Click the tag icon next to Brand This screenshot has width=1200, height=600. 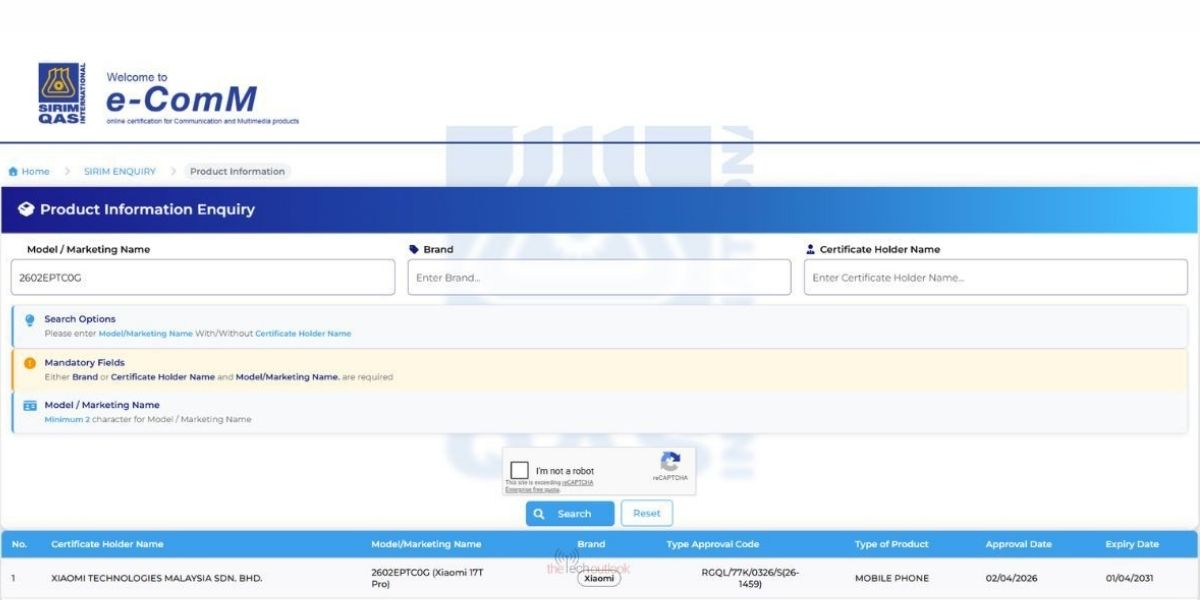click(414, 250)
